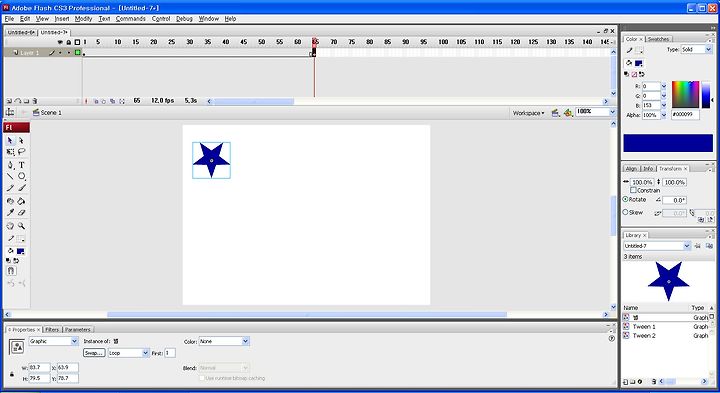This screenshot has height=393, width=720.
Task: Toggle Onion Skin button
Action: tap(96, 101)
